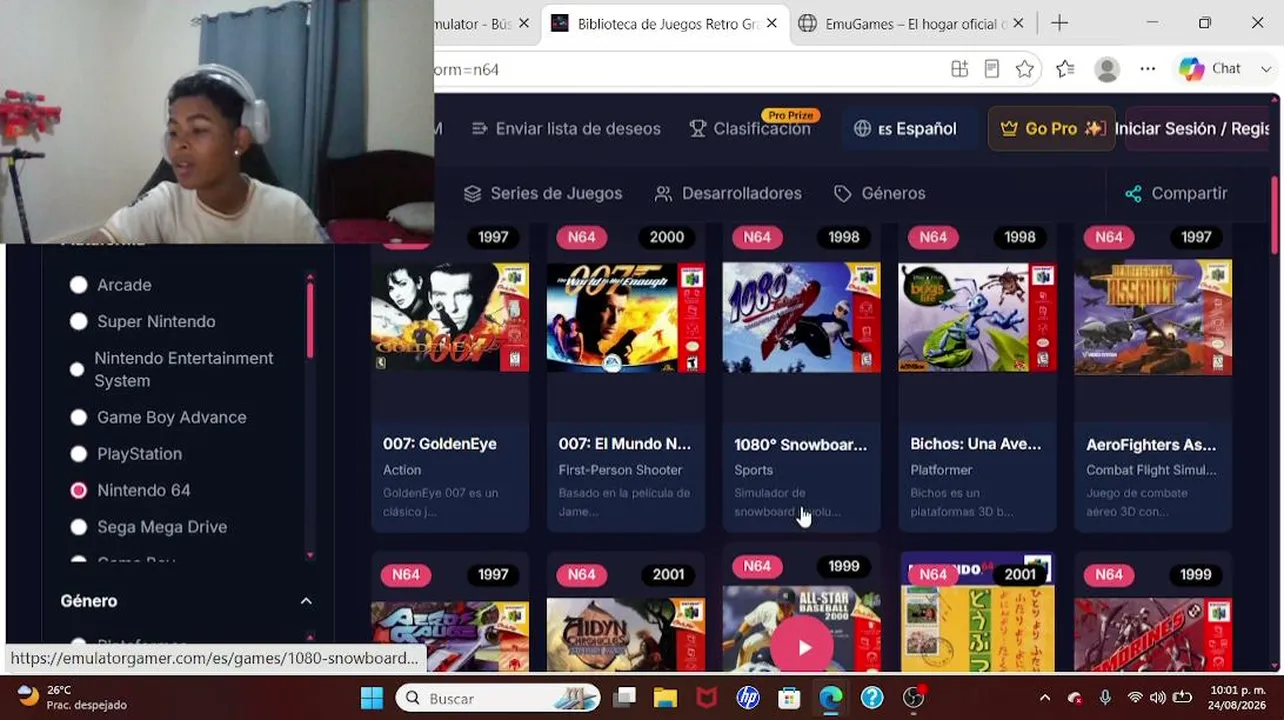Open the 007: El Mundo N... game link

pyautogui.click(x=625, y=444)
